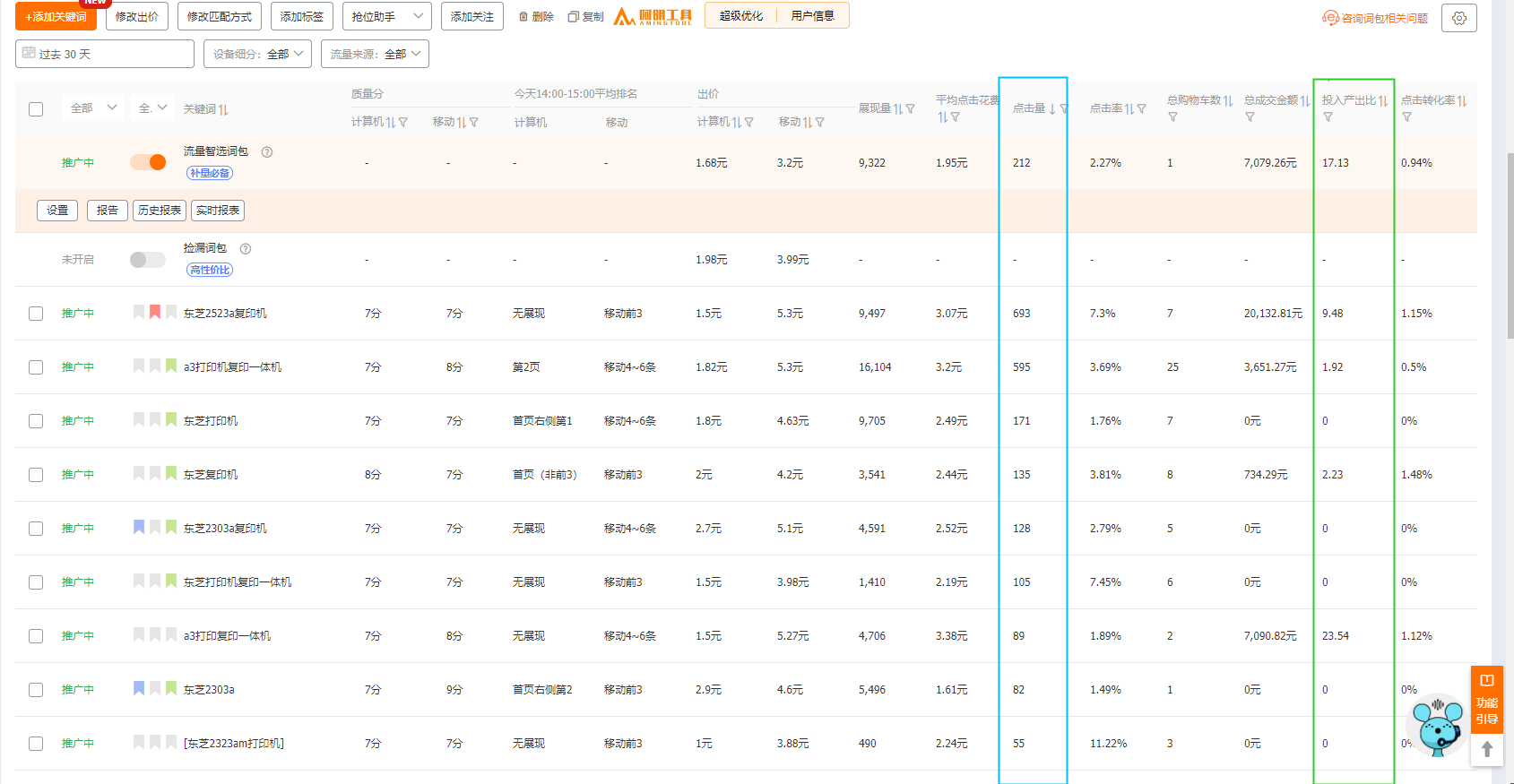Open the 设备细分 dropdown
Screen dimensions: 1514x784
tap(258, 54)
